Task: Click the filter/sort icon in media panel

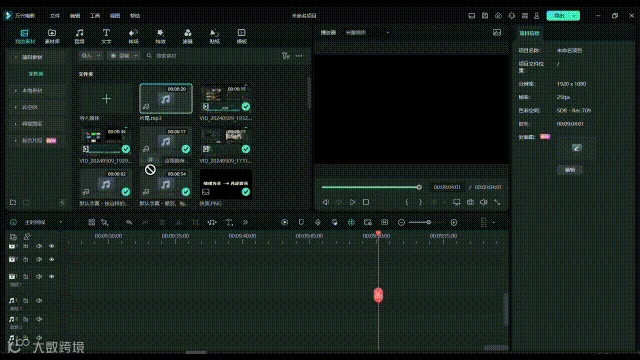Action: 285,56
